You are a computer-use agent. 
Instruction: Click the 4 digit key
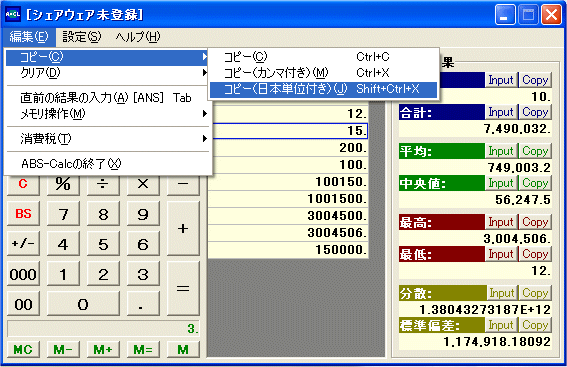click(63, 244)
